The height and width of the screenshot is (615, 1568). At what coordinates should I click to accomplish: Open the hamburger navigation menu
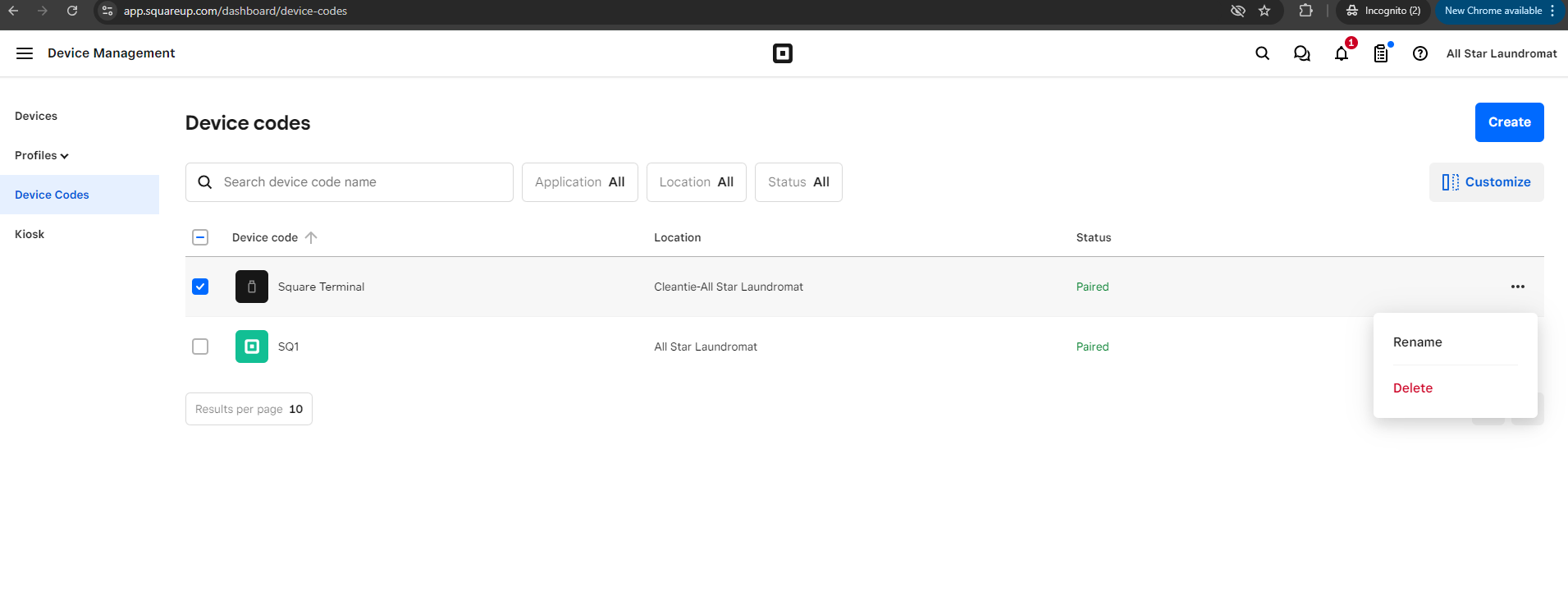[25, 53]
